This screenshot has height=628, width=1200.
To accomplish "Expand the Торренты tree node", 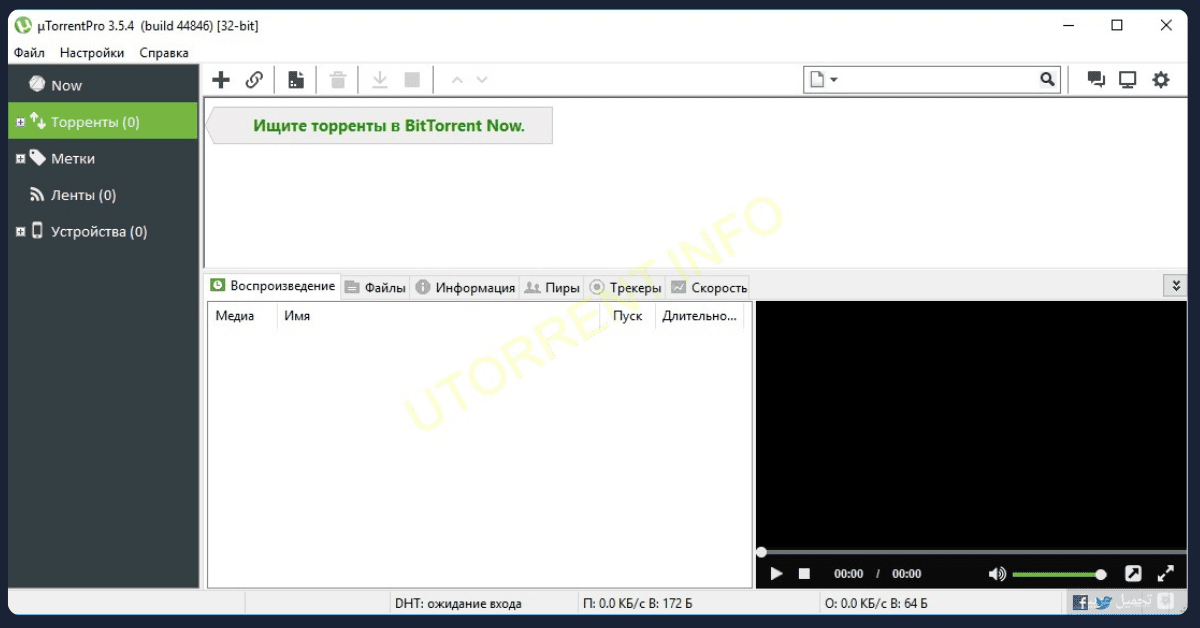I will pyautogui.click(x=19, y=122).
